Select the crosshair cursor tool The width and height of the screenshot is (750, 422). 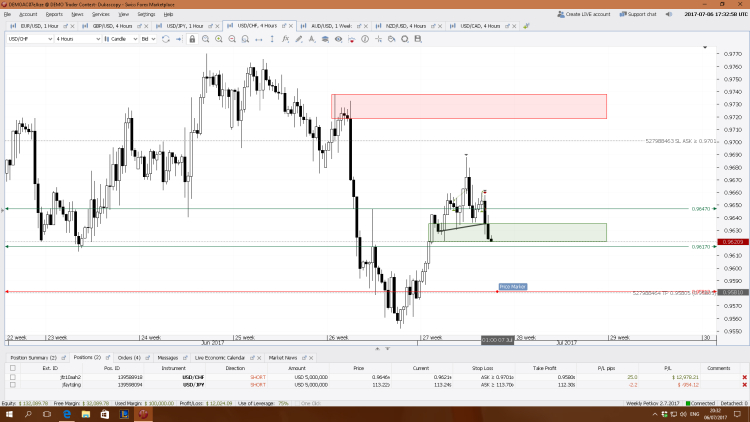click(378, 39)
